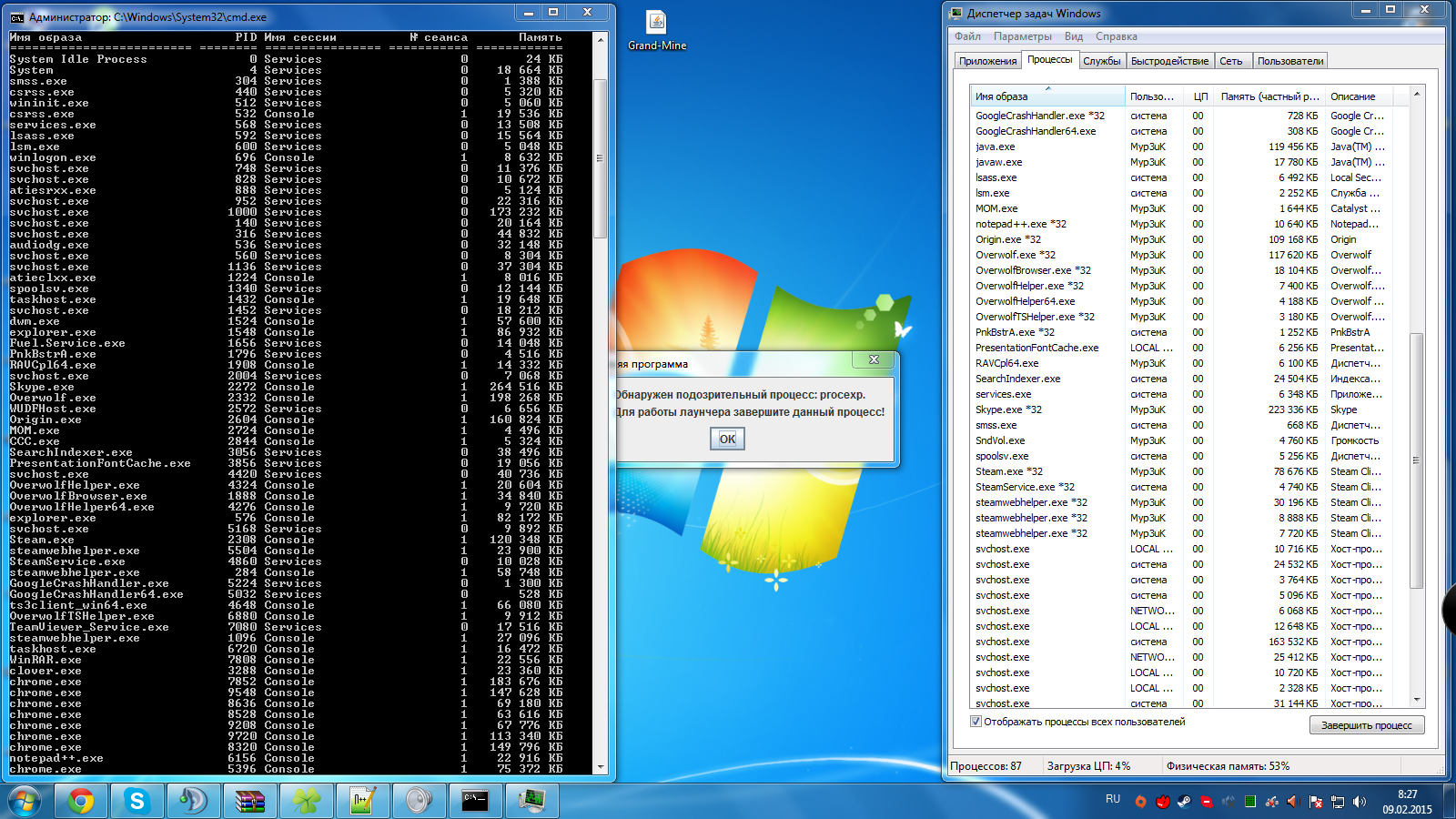The width and height of the screenshot is (1456, 819).
Task: Switch to Task Manager taskbar button
Action: pos(531,801)
